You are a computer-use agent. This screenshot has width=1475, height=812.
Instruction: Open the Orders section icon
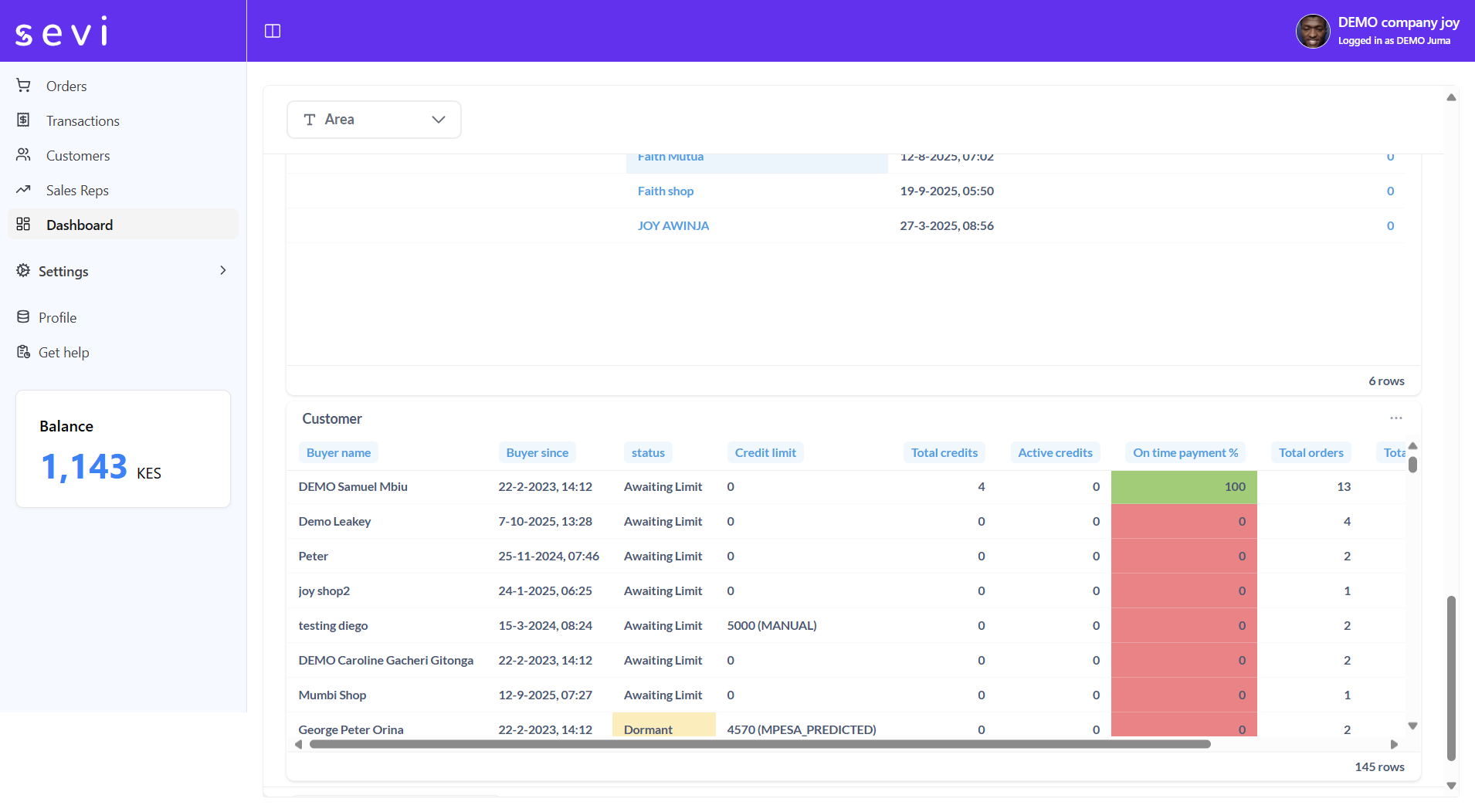click(24, 86)
